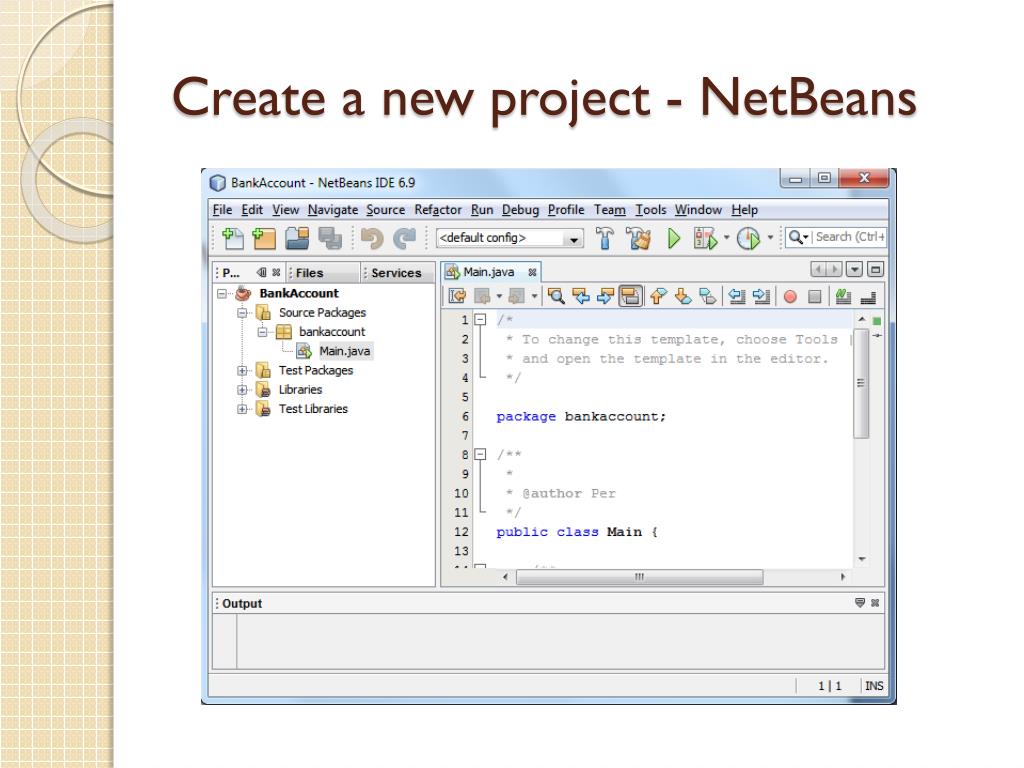Open the Tools menu

click(x=650, y=210)
